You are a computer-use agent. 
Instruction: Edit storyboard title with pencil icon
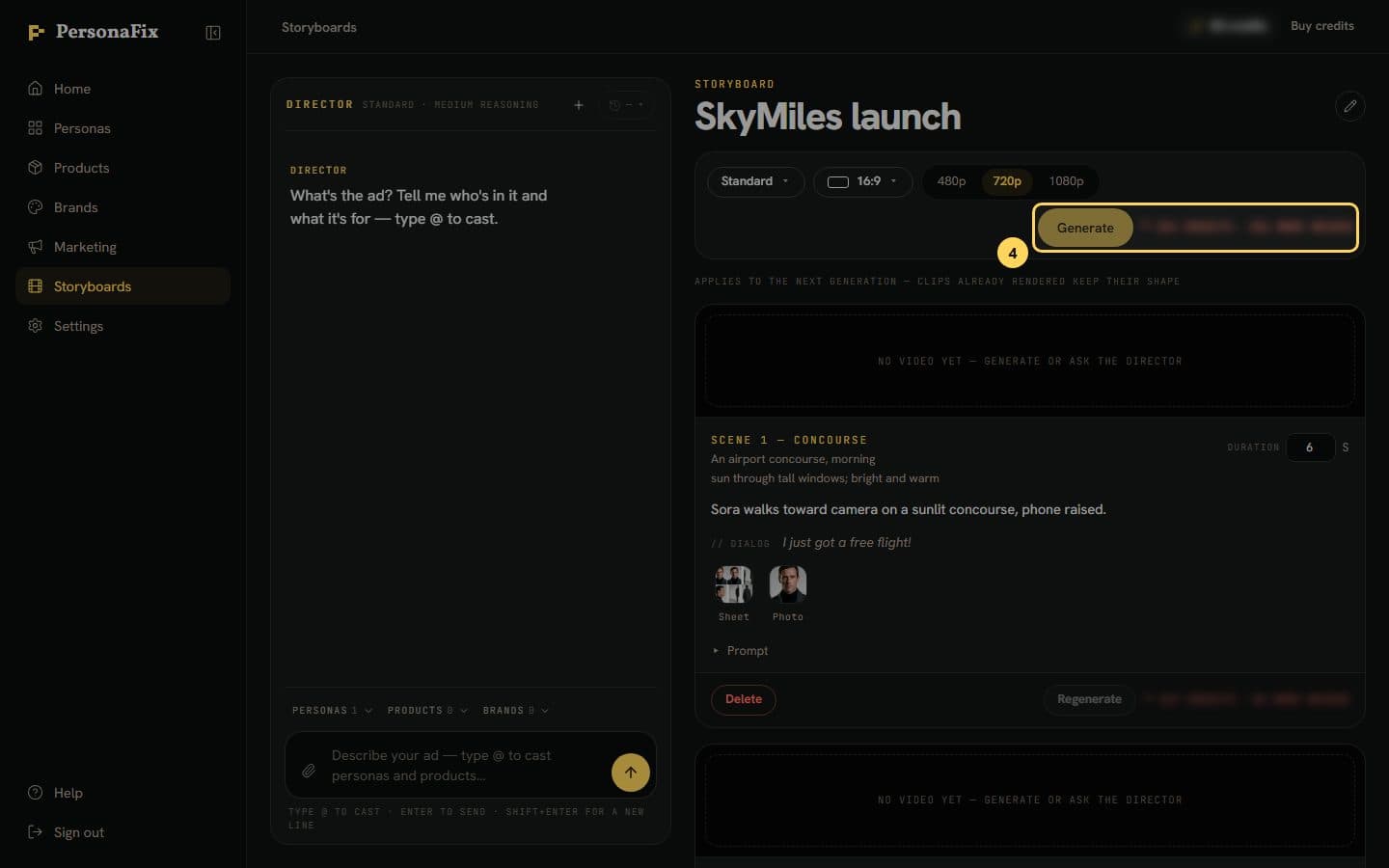pos(1350,106)
